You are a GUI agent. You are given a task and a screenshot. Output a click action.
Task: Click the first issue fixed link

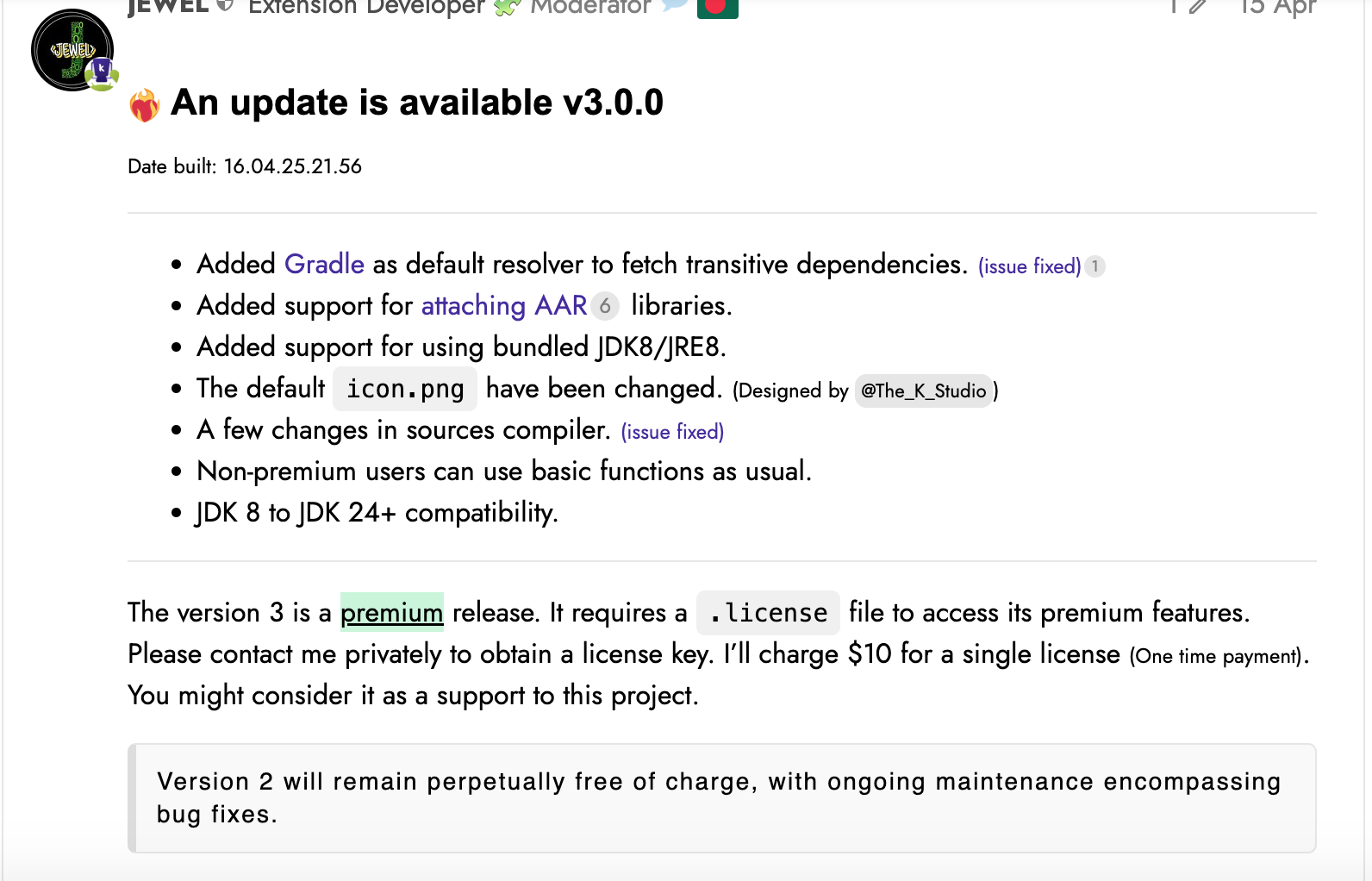coord(1029,266)
